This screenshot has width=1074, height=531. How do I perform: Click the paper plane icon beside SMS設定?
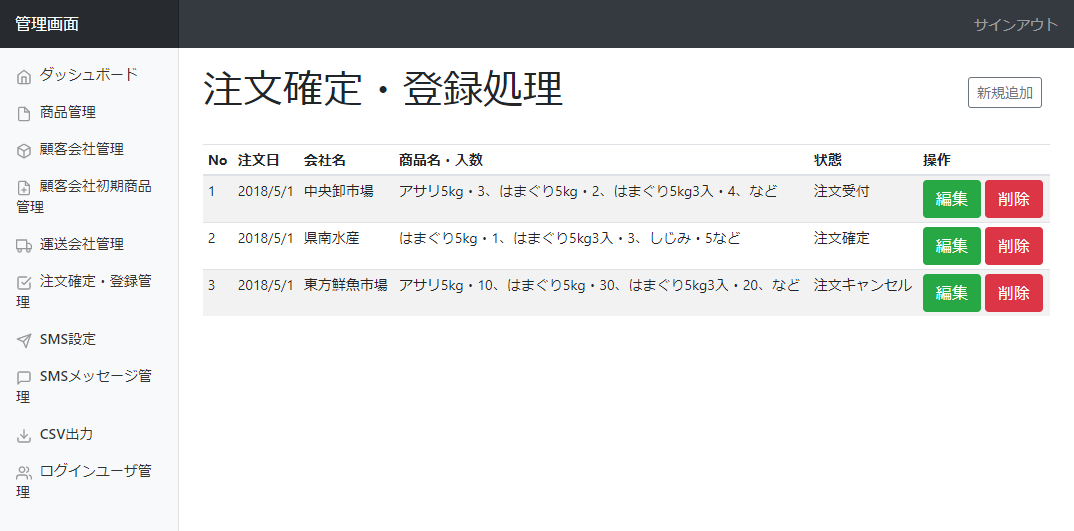24,340
